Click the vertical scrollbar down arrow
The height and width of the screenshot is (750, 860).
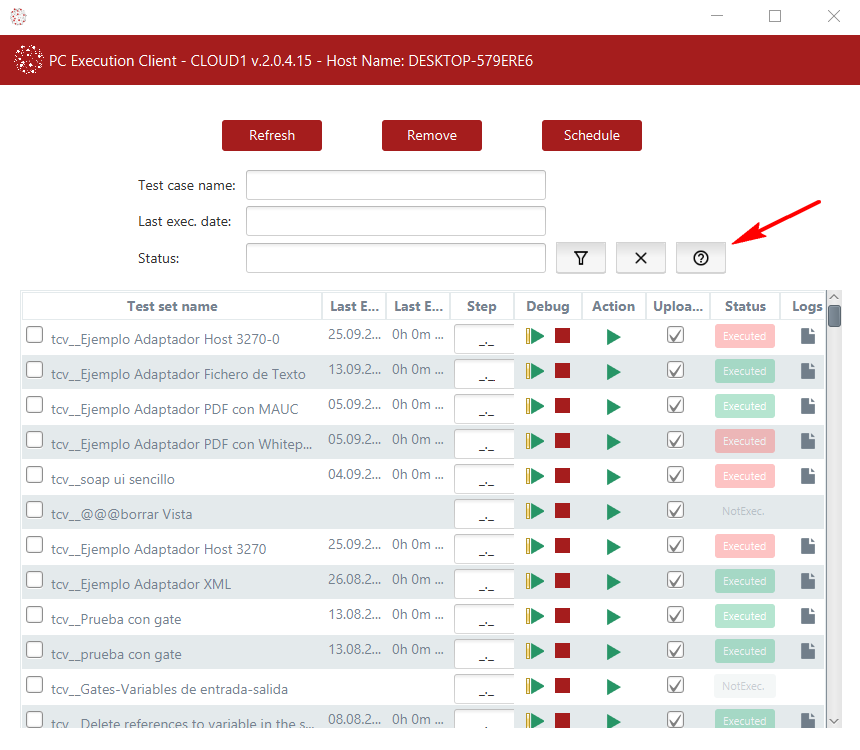(x=834, y=719)
